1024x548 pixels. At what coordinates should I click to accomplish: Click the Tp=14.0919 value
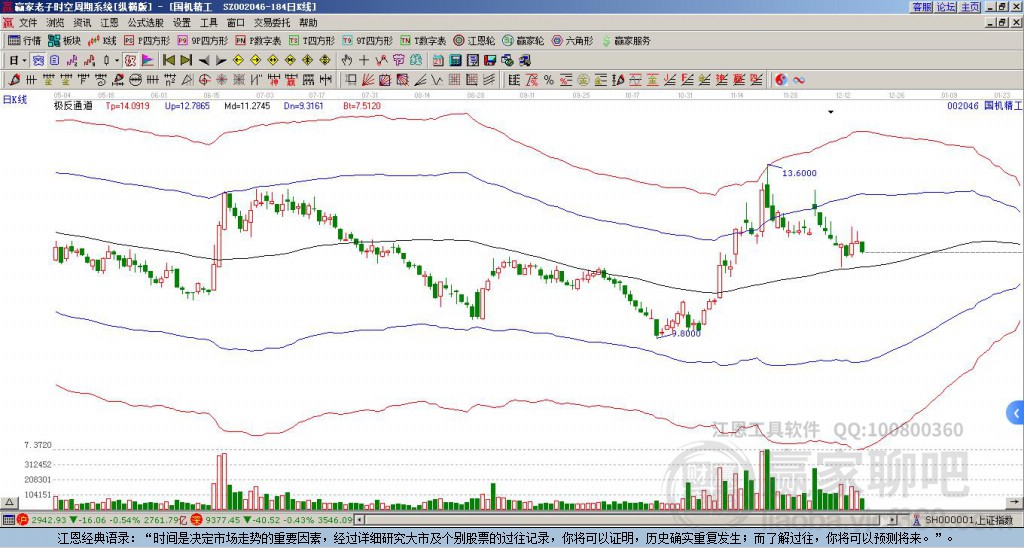[128, 105]
